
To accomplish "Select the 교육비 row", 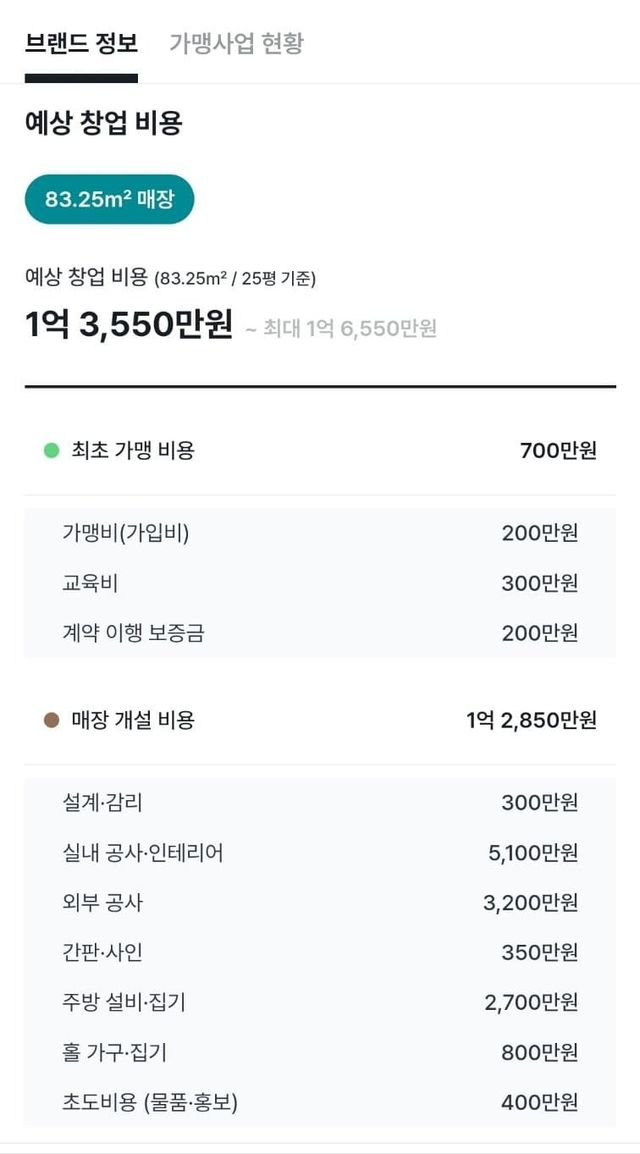I will [320, 583].
